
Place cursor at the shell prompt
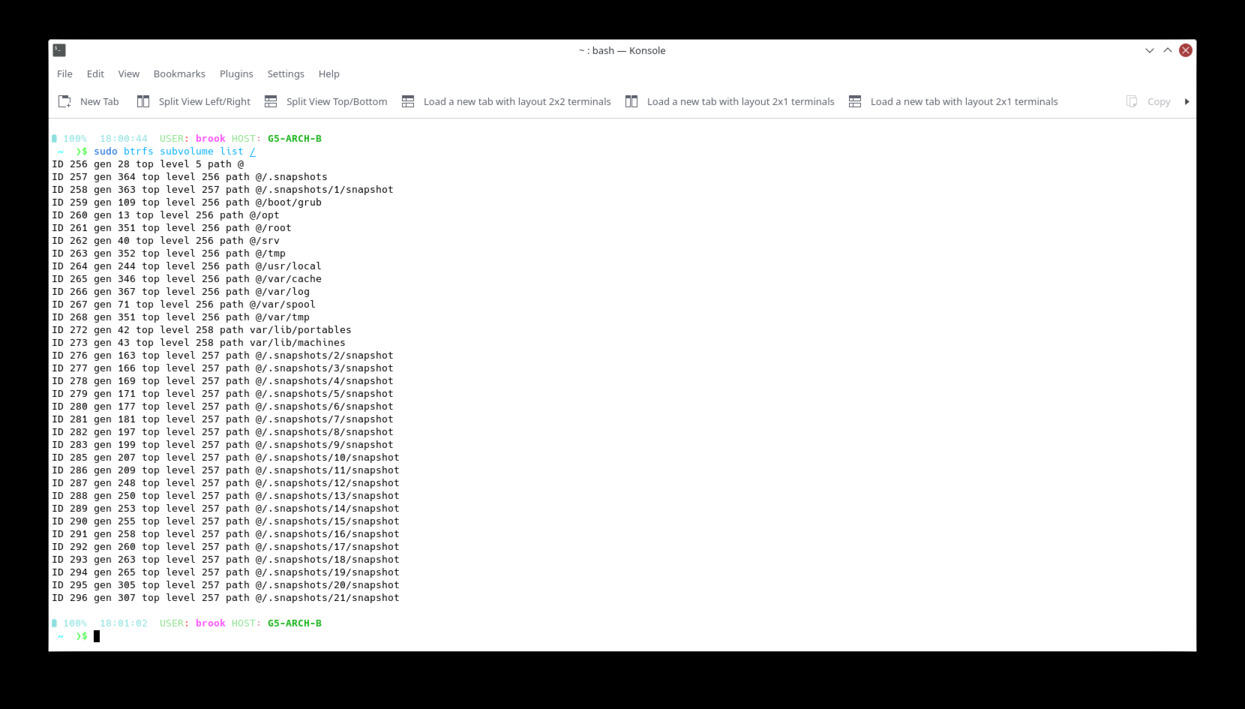click(x=97, y=635)
